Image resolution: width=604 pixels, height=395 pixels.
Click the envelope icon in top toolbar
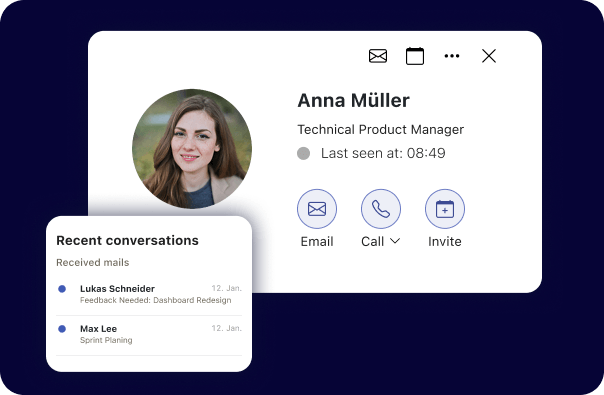click(378, 56)
